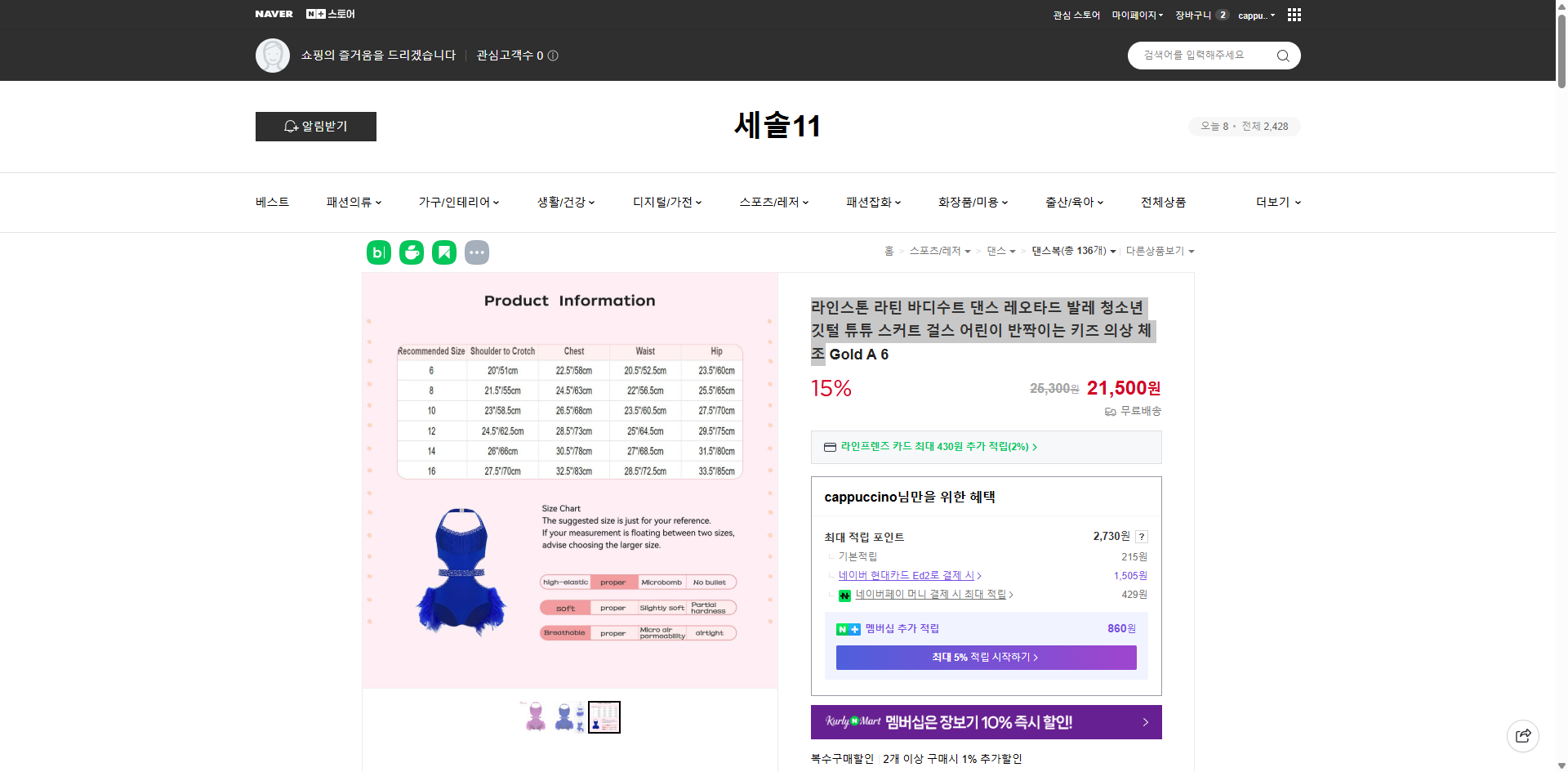The height and width of the screenshot is (772, 1568).
Task: Select the green Line share icon
Action: coord(411,252)
